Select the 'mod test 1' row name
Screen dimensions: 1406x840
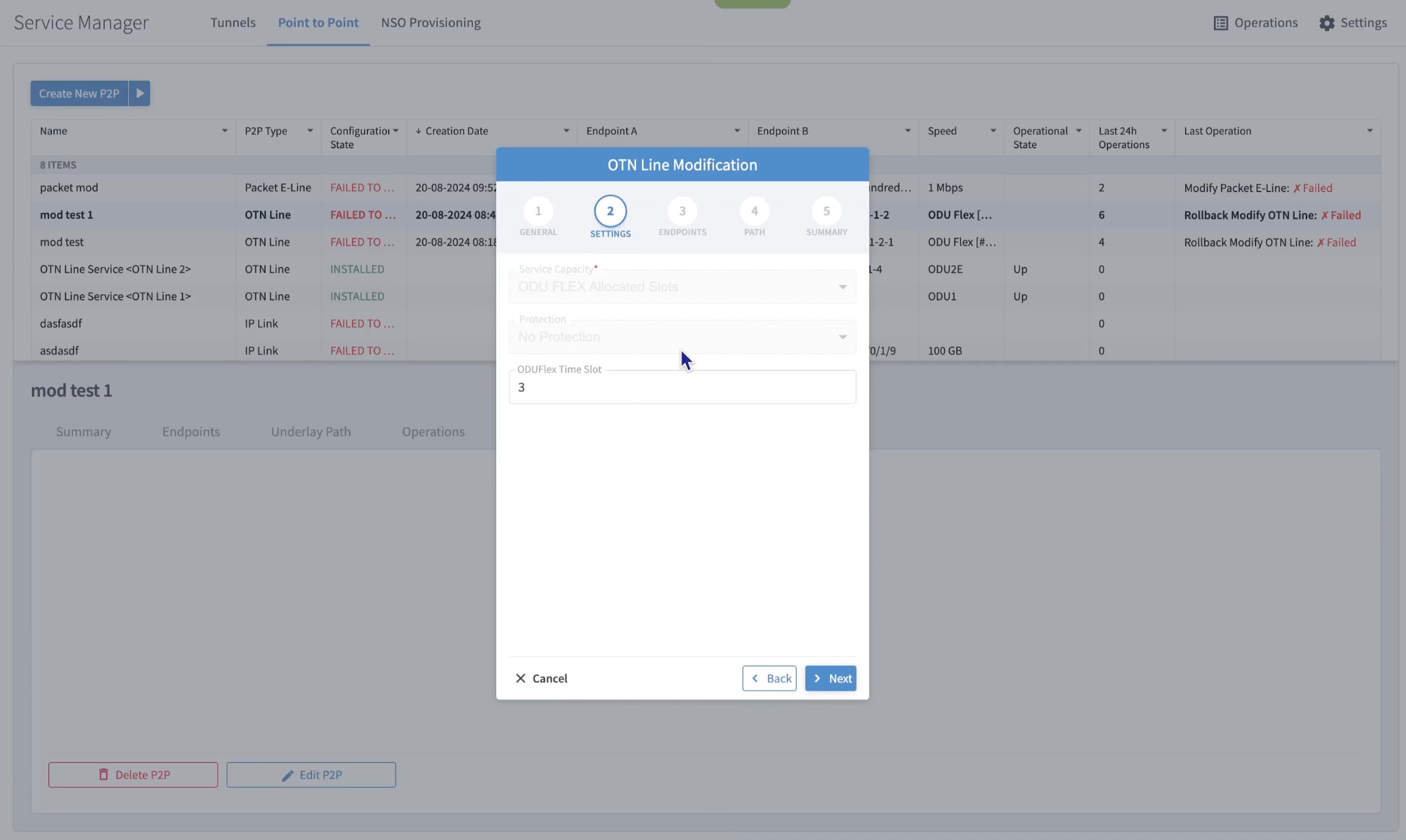point(66,214)
